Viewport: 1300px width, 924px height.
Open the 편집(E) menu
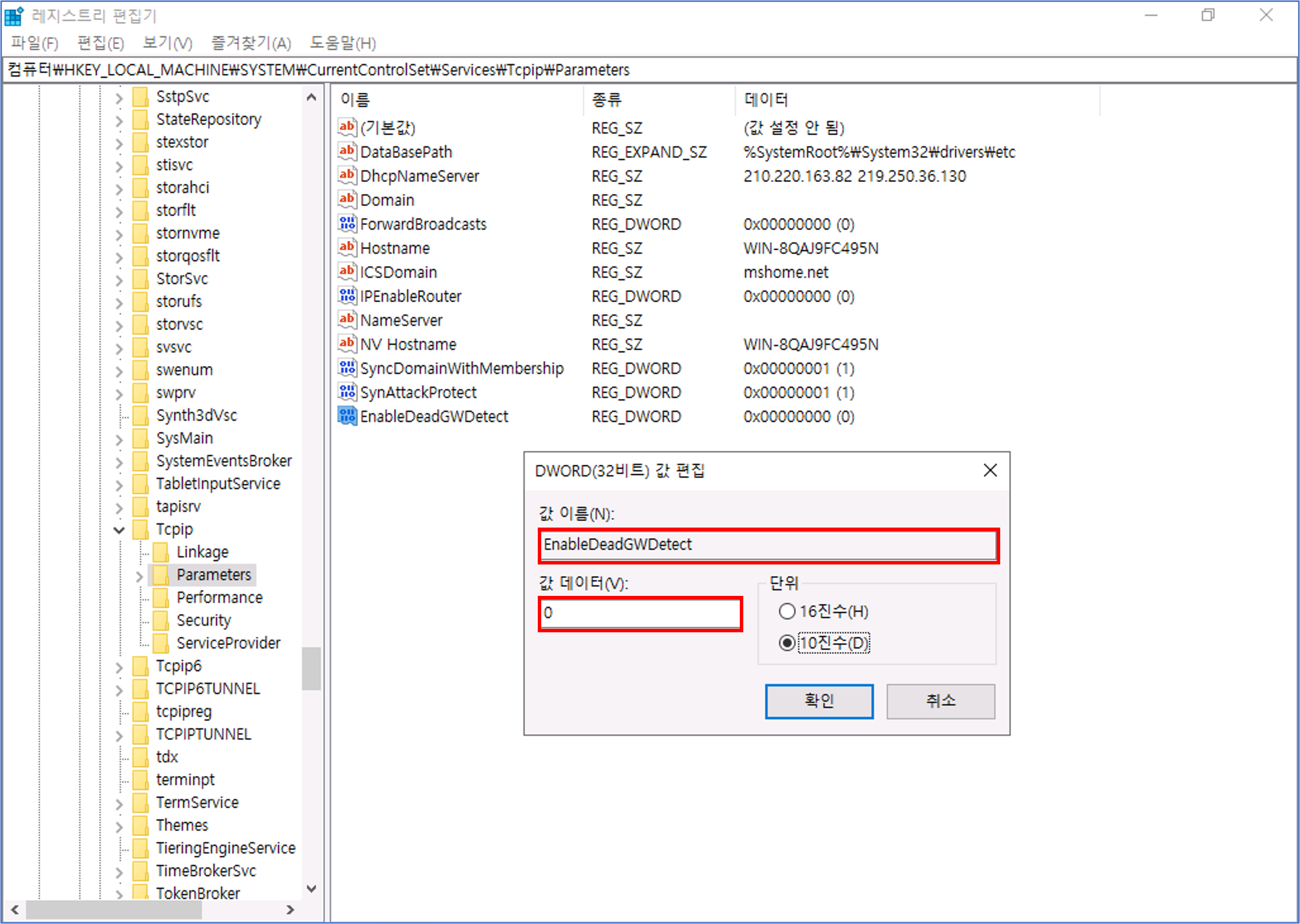coord(100,43)
